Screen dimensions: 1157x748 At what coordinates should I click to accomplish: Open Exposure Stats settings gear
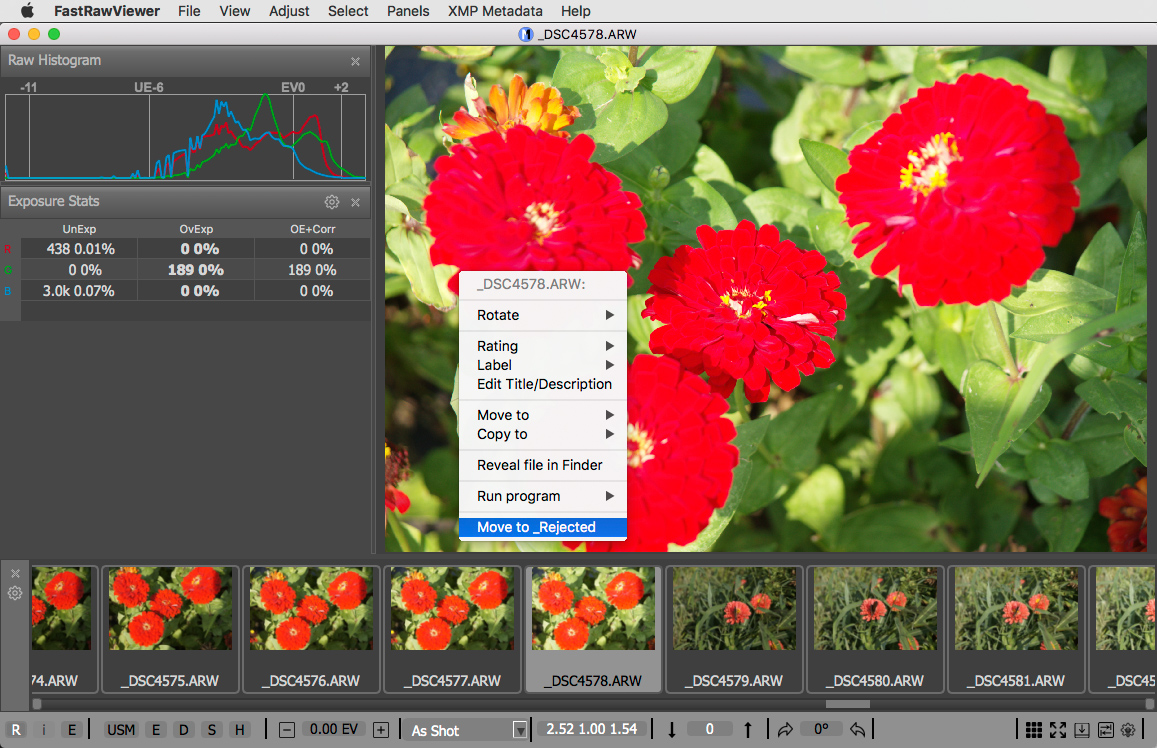[x=332, y=202]
